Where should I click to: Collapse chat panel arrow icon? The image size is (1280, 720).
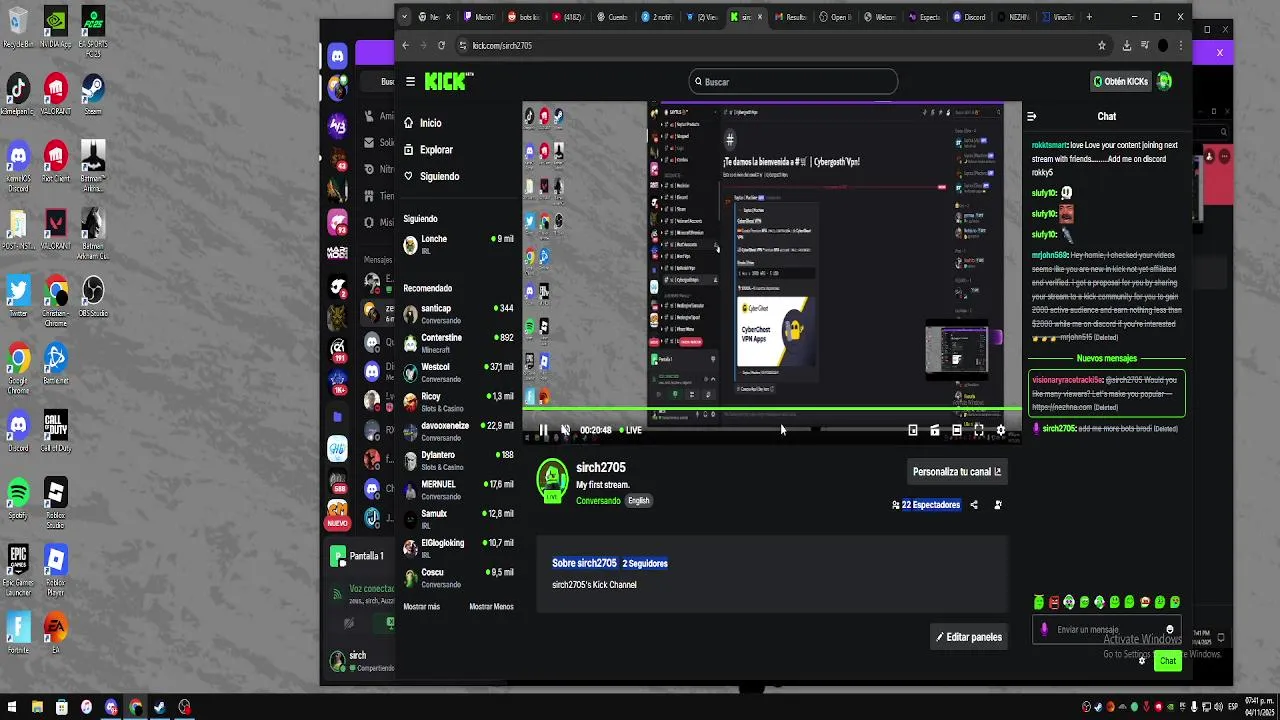coord(1031,117)
